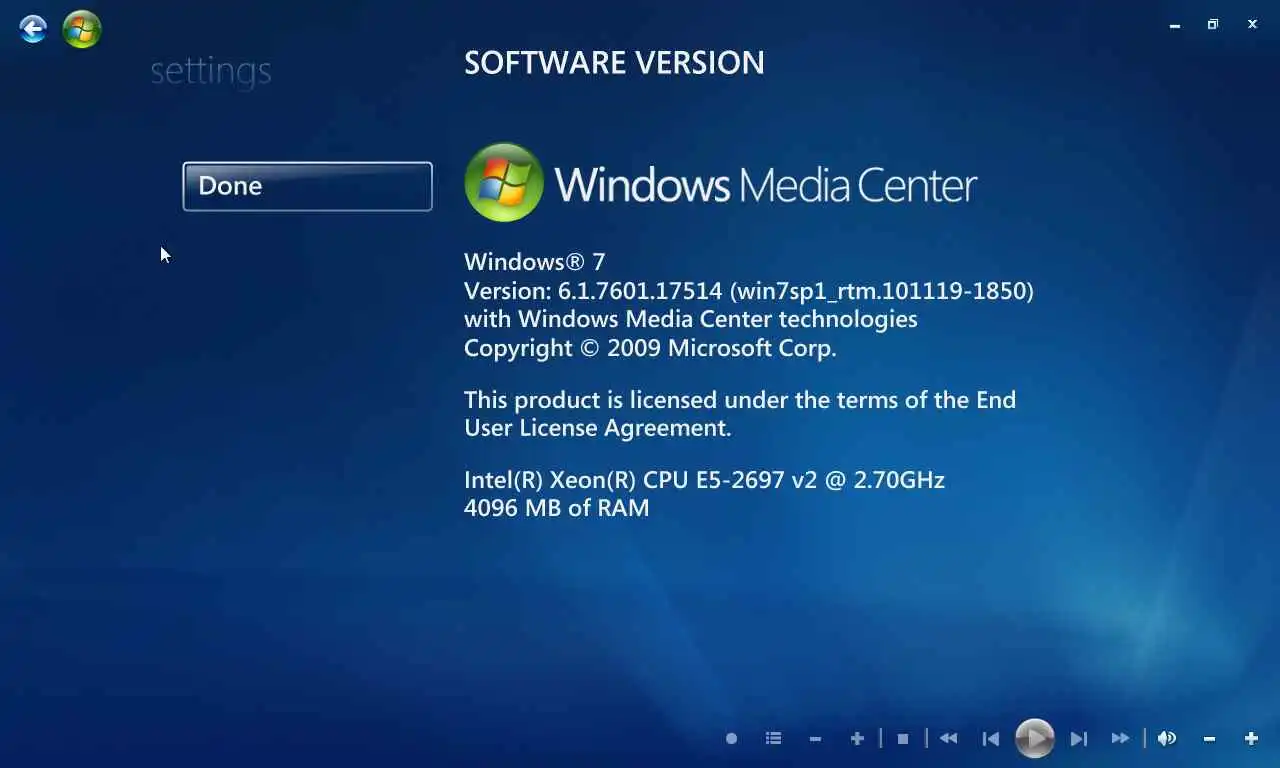The height and width of the screenshot is (768, 1280).
Task: Restore down the Media Center window
Action: [1213, 25]
